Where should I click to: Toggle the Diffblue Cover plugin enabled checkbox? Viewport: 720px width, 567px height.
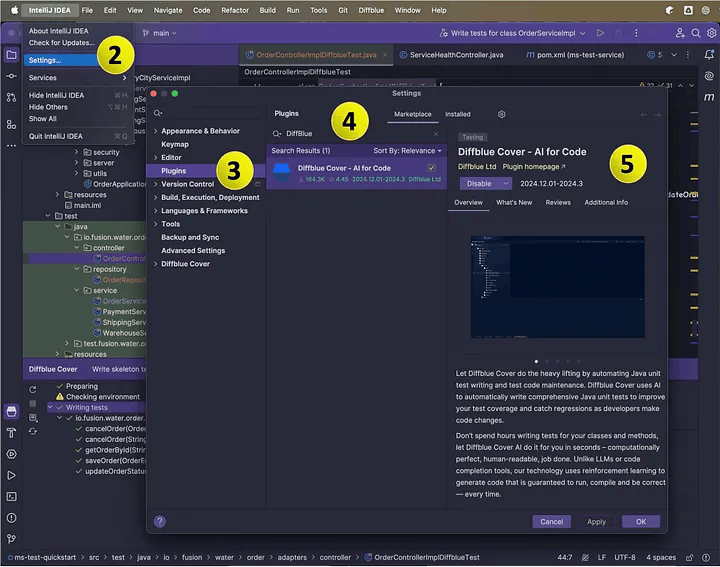pyautogui.click(x=431, y=168)
